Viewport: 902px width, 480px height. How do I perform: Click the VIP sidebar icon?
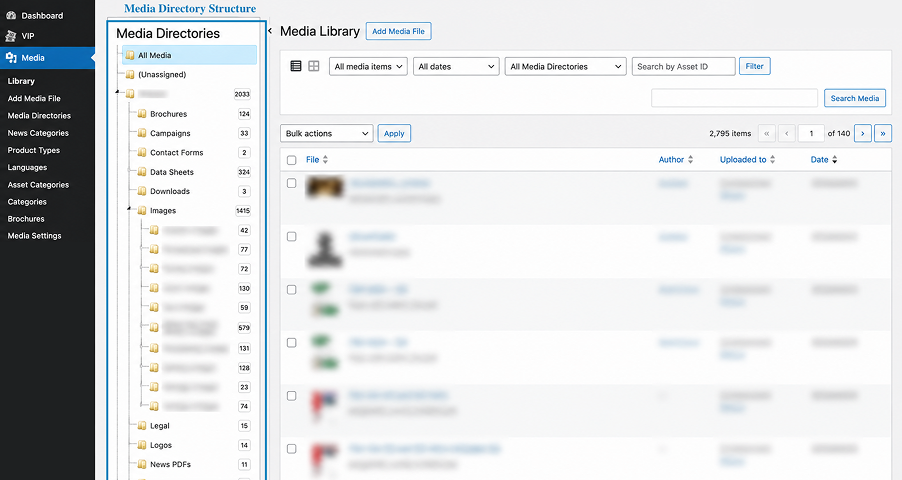[11, 36]
